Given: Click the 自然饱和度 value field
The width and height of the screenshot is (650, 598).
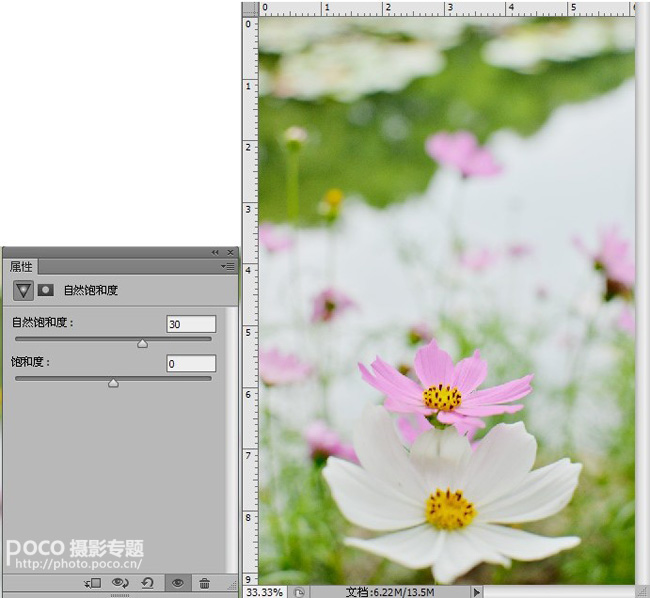Looking at the screenshot, I should tap(191, 324).
